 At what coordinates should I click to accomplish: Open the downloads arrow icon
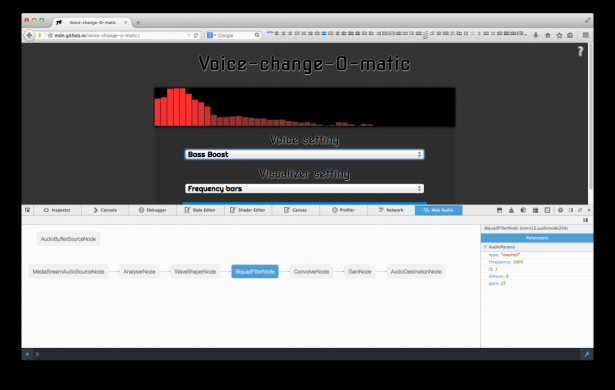click(x=536, y=35)
